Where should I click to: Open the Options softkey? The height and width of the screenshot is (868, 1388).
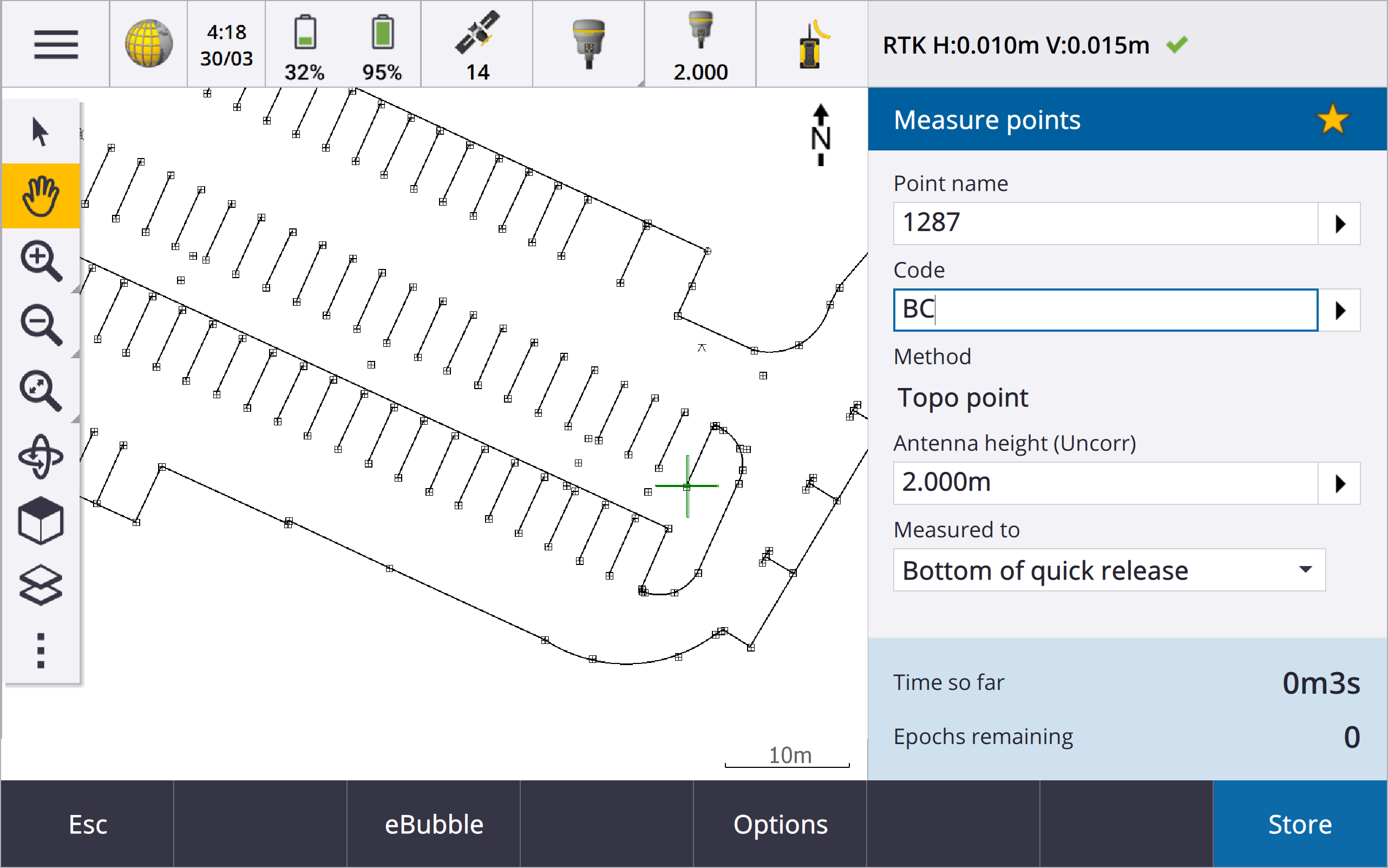click(x=780, y=824)
